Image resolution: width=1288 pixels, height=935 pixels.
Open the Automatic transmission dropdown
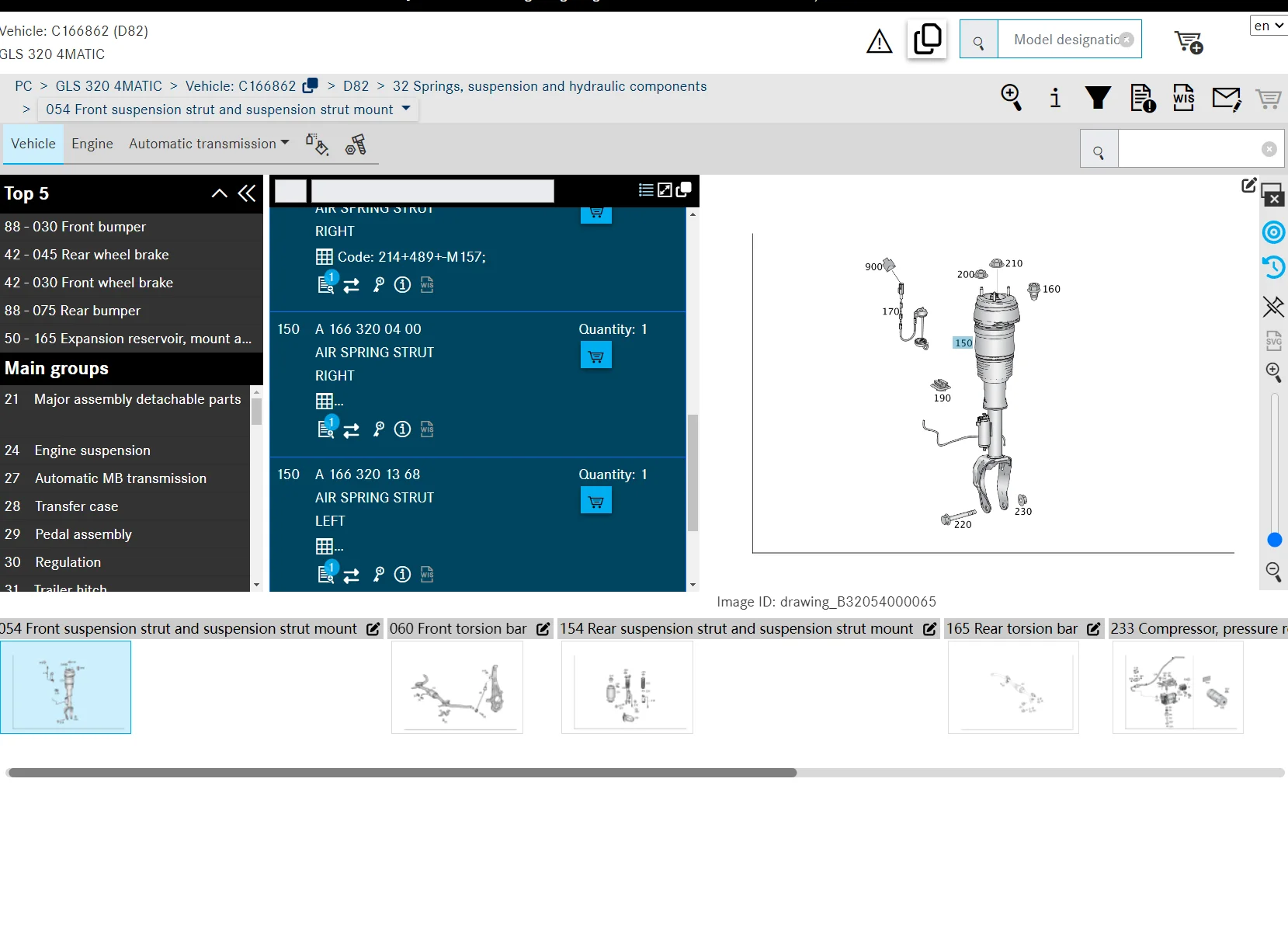[209, 144]
